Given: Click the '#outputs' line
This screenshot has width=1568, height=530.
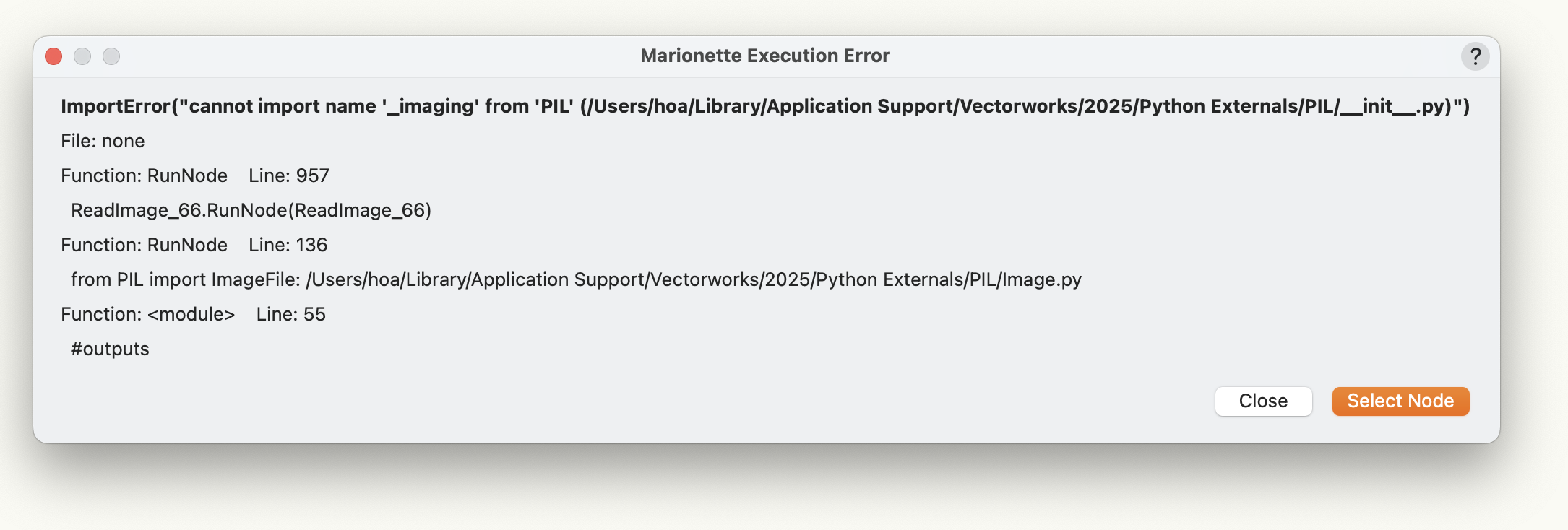Looking at the screenshot, I should [110, 349].
